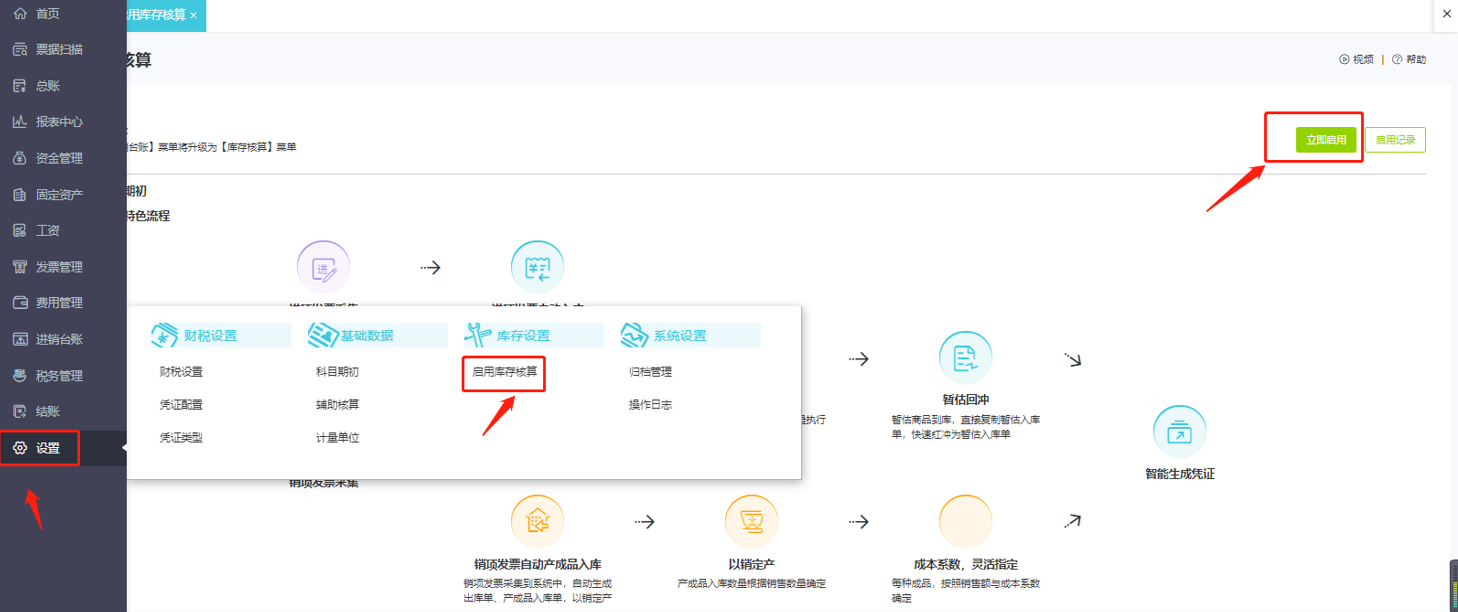Click the 暂估回冲 heading text
Viewport: 1458px width, 612px height.
pos(965,400)
